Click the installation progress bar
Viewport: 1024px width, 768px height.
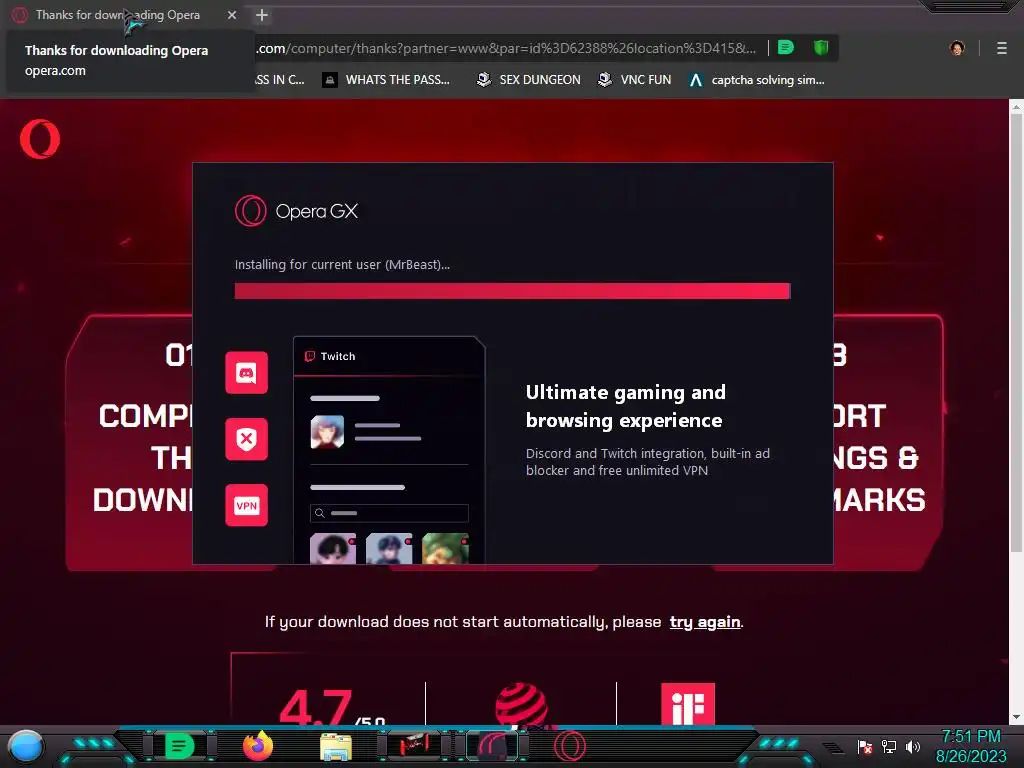[x=513, y=291]
